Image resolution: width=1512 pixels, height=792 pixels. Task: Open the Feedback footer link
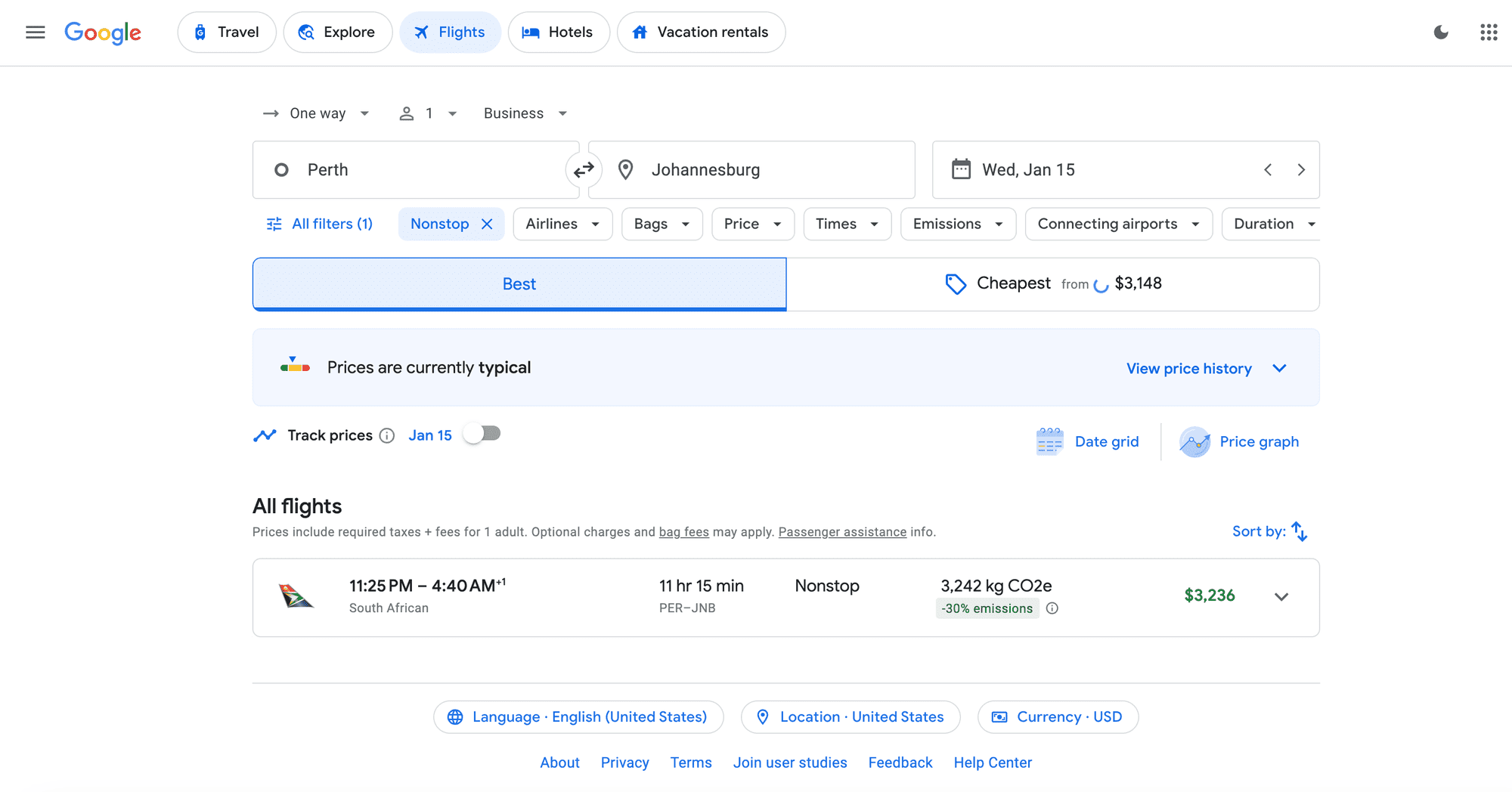point(900,763)
